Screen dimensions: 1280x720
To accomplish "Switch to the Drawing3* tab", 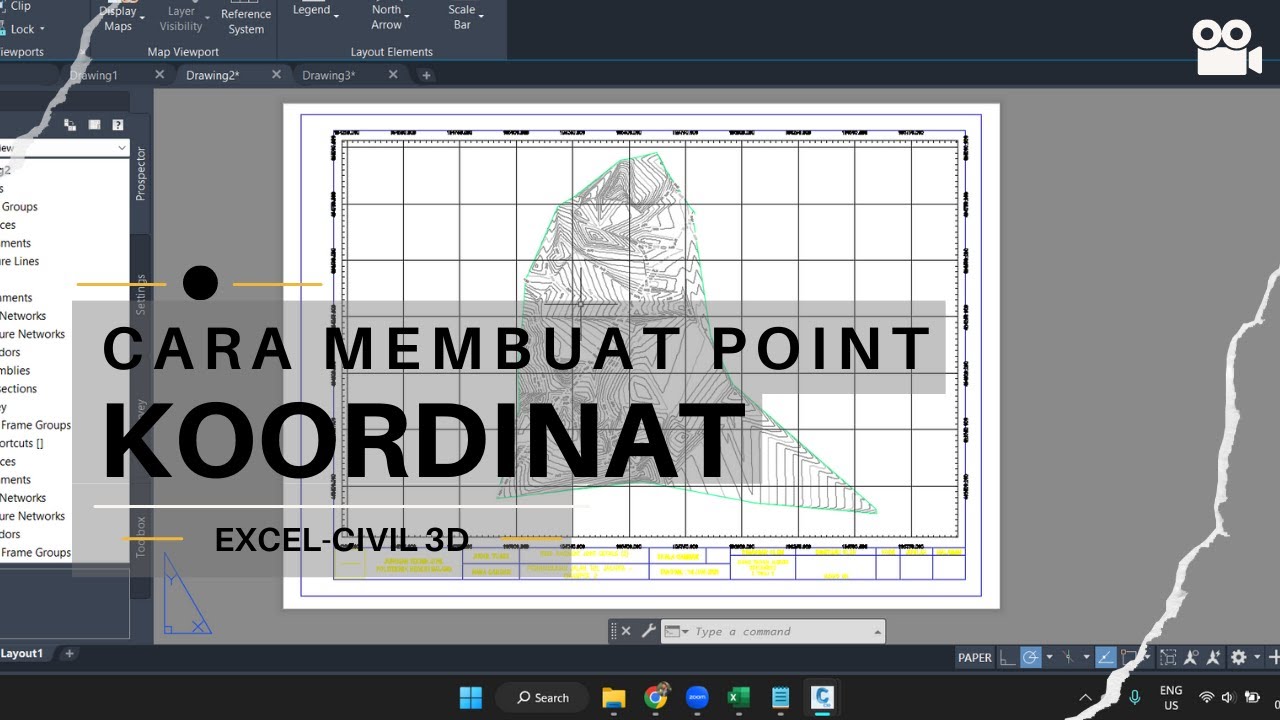I will tap(328, 75).
